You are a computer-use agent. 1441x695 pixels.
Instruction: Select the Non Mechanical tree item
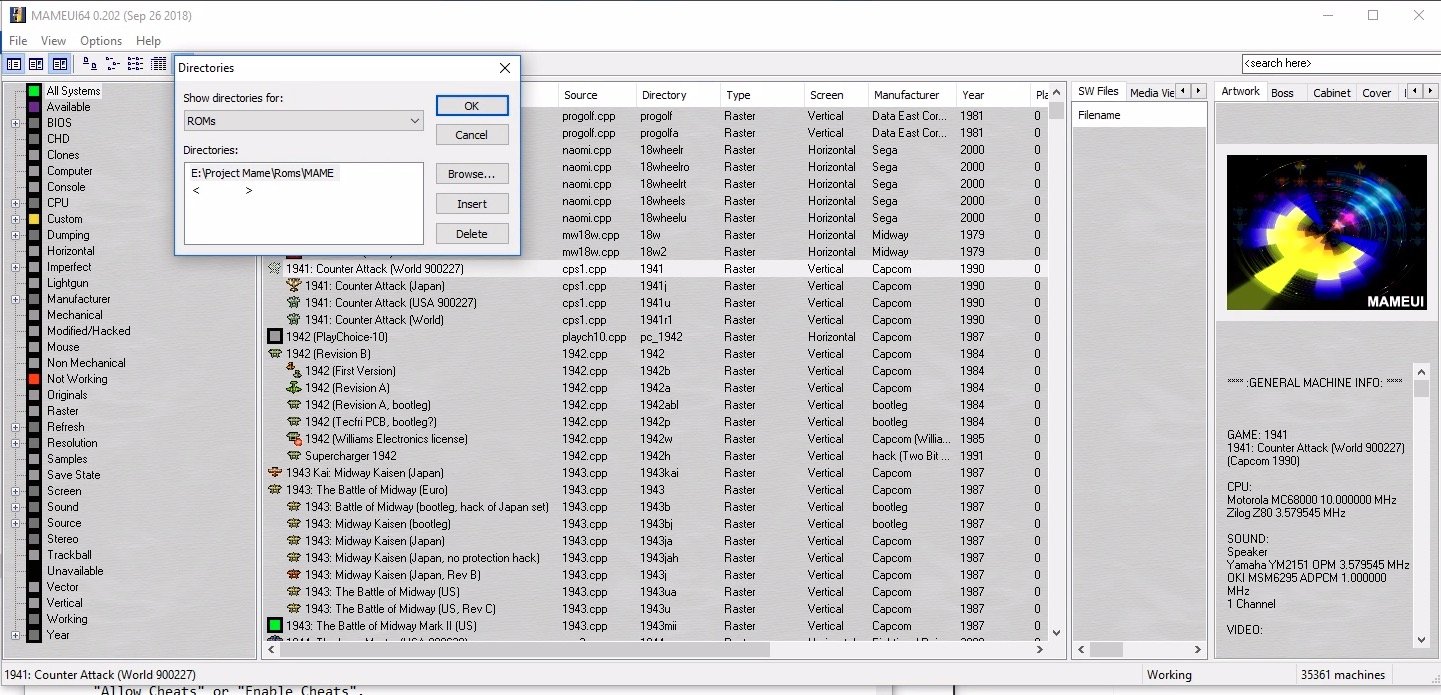point(86,363)
